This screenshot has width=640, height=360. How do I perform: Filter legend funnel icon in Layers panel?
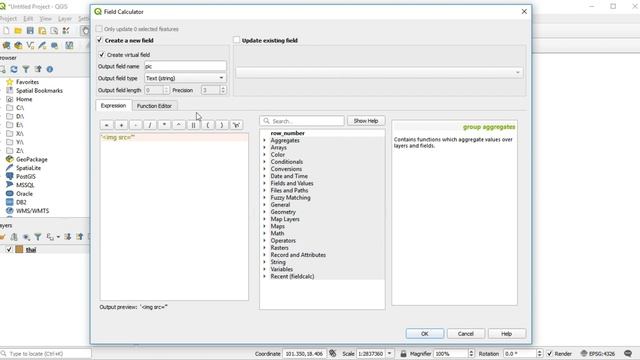click(38, 237)
